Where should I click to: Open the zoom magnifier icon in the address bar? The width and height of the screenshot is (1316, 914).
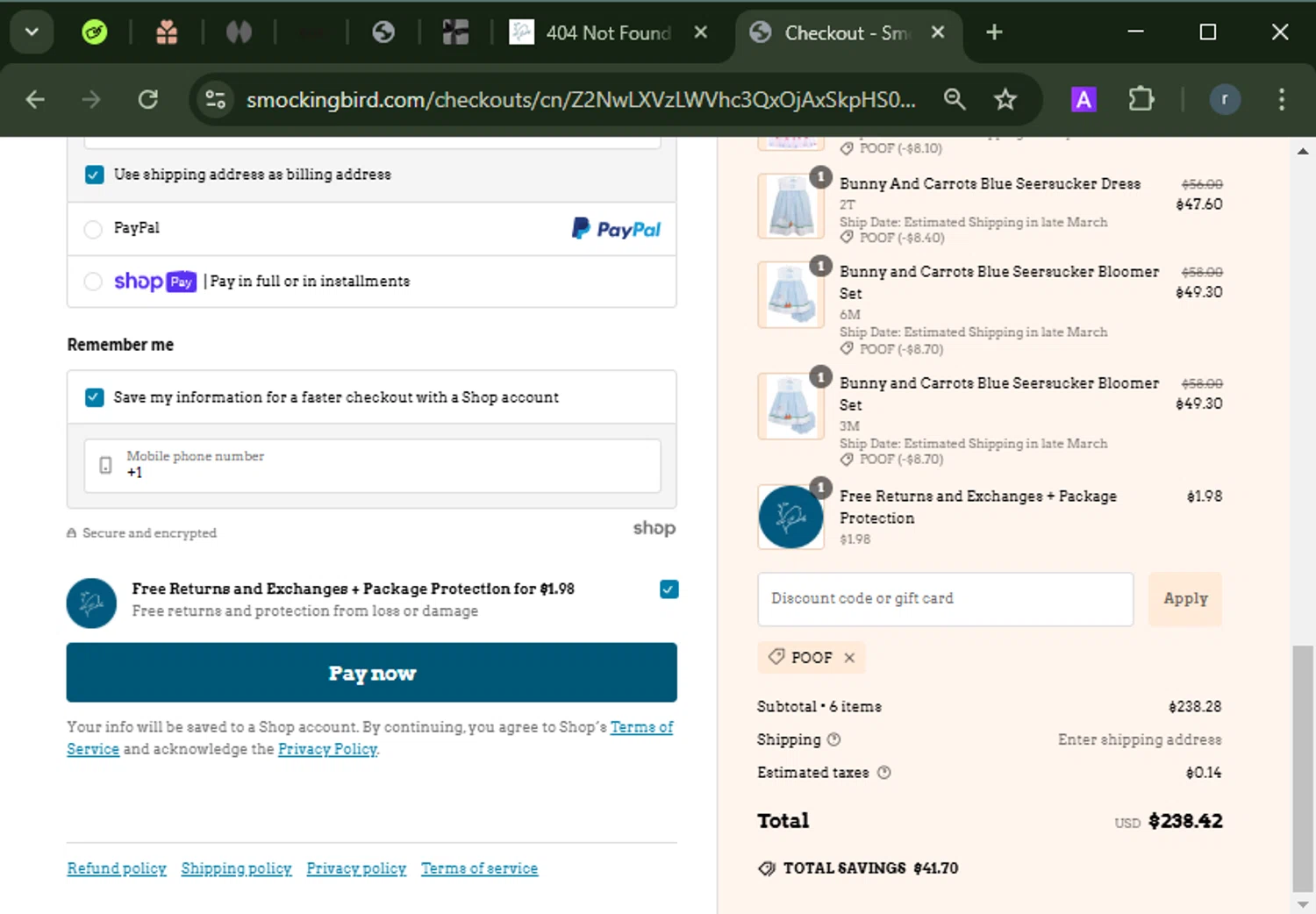tap(955, 99)
